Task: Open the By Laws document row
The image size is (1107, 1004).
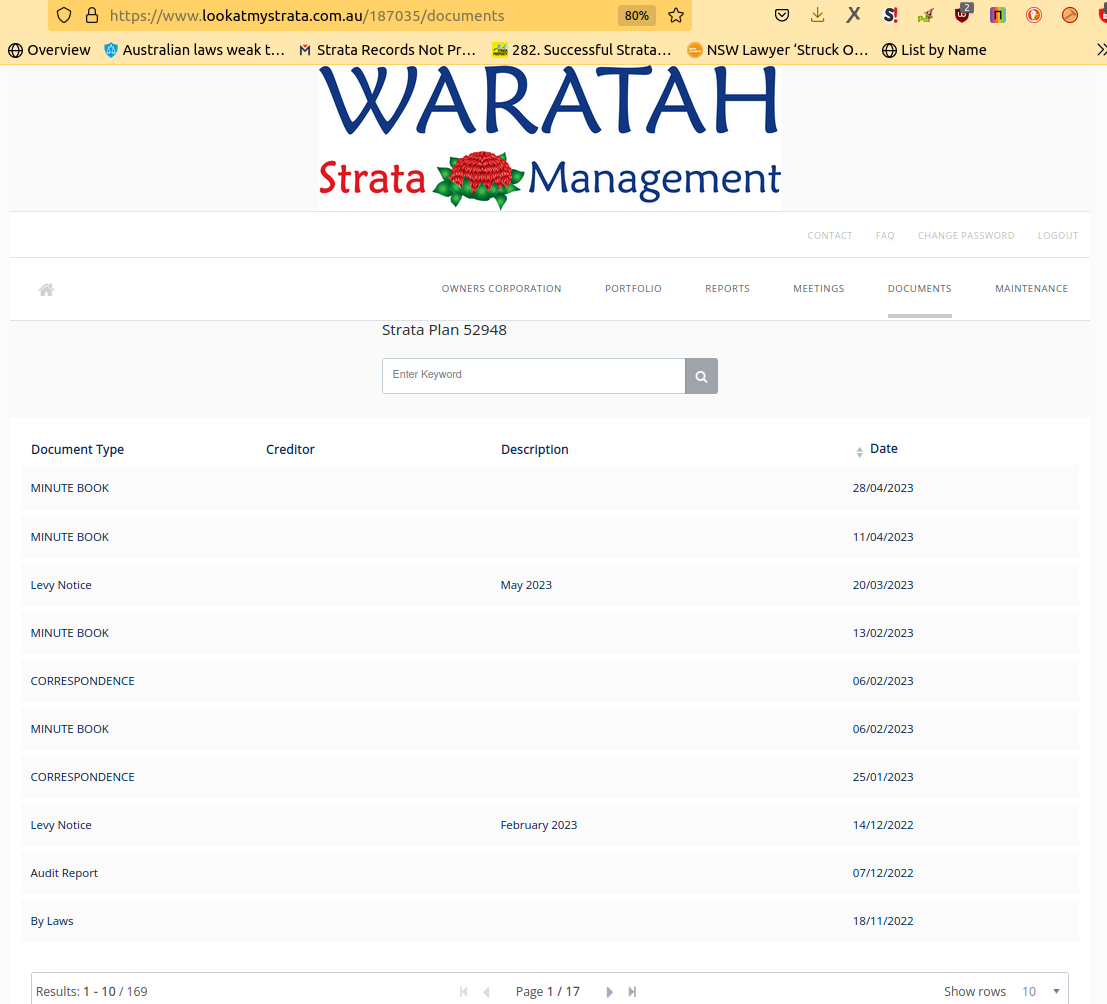Action: coord(52,921)
